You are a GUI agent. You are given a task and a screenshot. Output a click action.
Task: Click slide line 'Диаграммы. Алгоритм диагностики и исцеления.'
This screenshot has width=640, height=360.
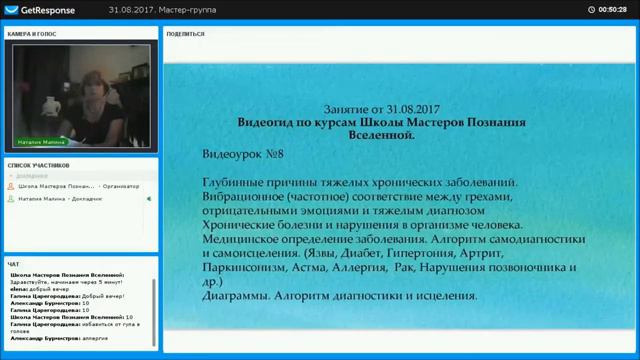pos(340,296)
